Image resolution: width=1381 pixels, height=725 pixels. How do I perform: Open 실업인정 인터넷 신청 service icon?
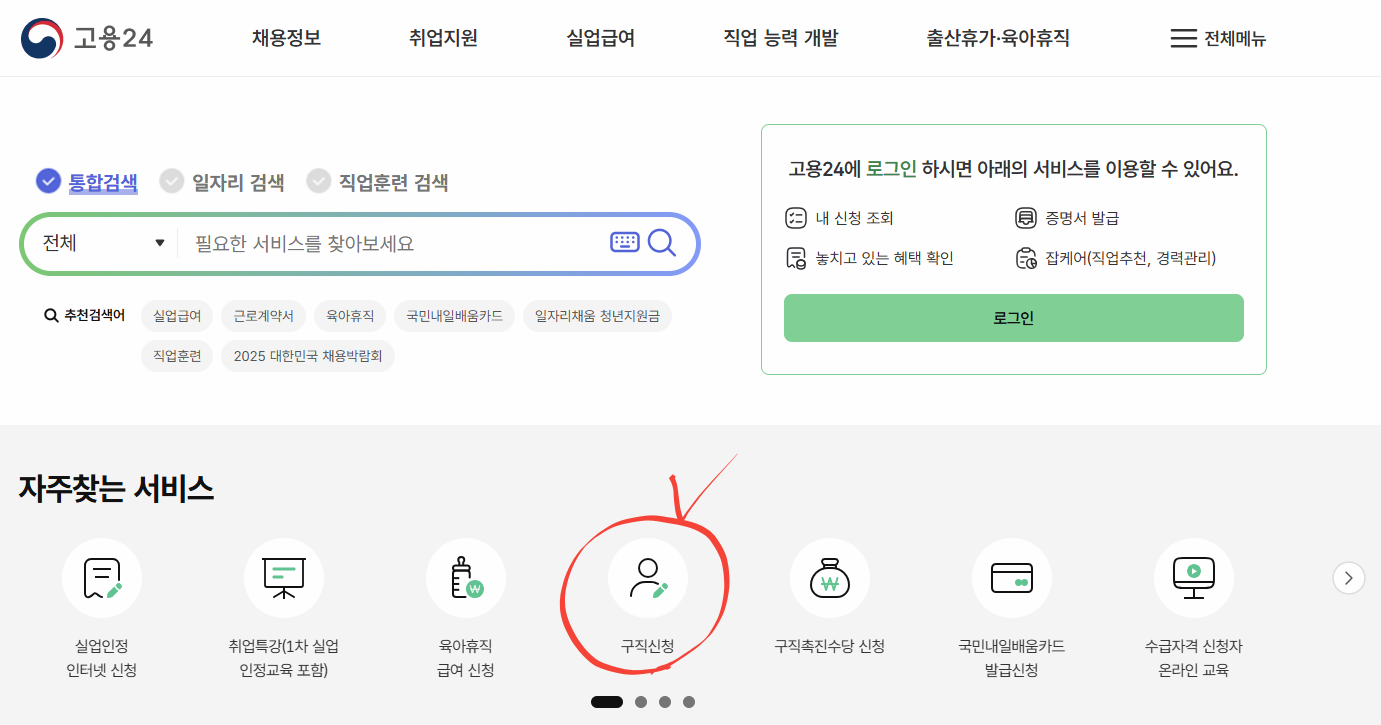[x=102, y=578]
